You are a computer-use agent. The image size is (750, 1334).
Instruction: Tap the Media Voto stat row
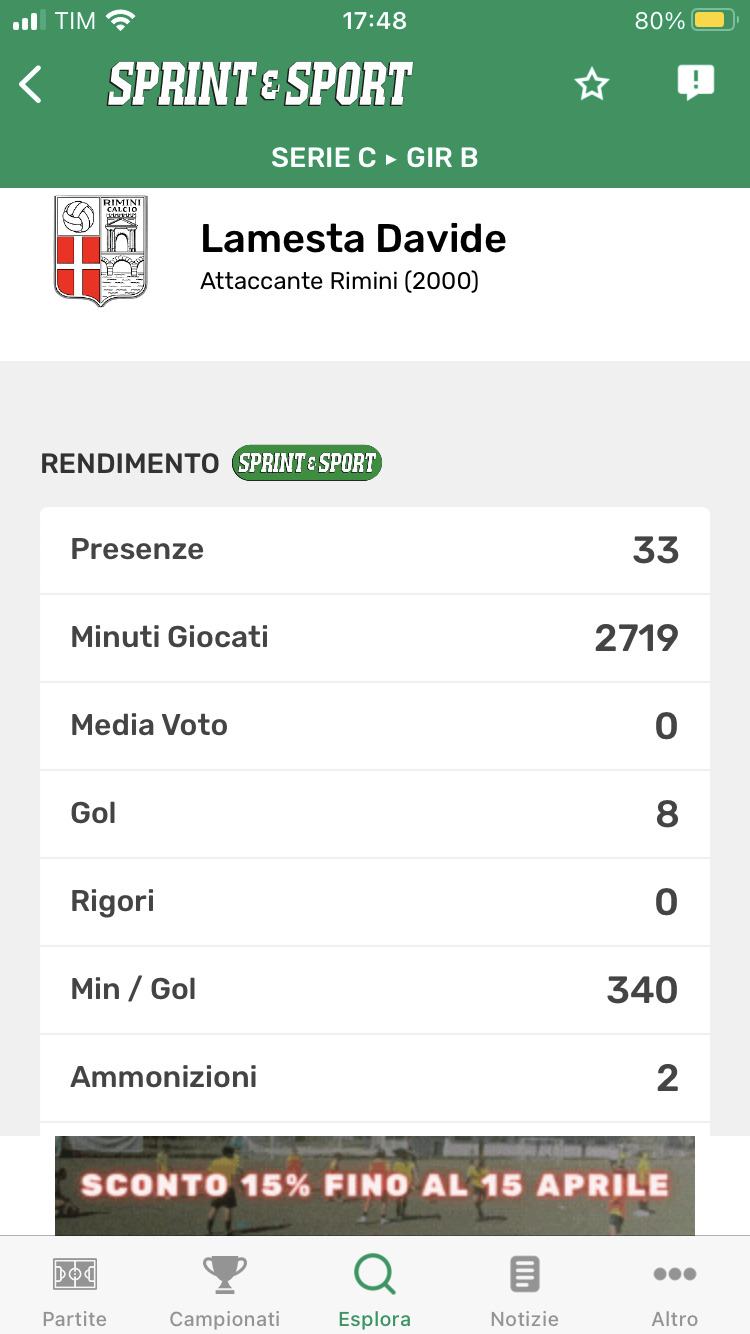(375, 726)
